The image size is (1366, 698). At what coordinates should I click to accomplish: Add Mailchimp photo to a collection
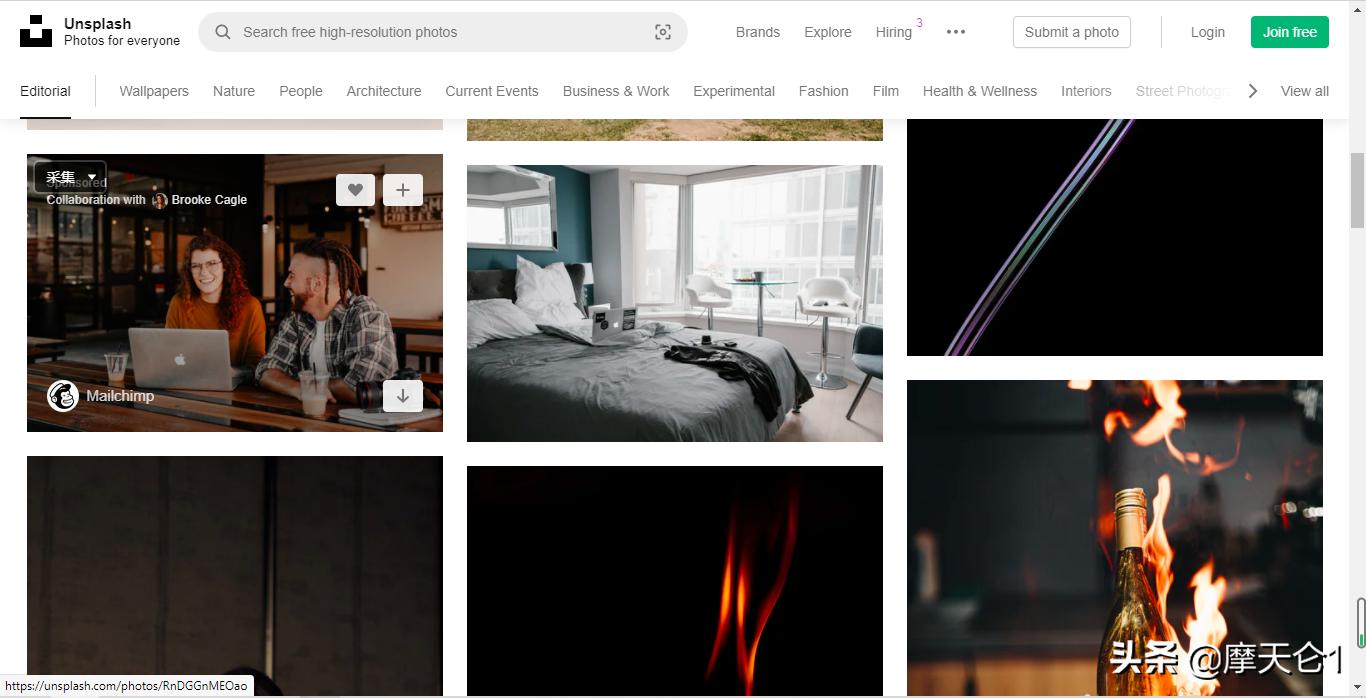point(403,190)
